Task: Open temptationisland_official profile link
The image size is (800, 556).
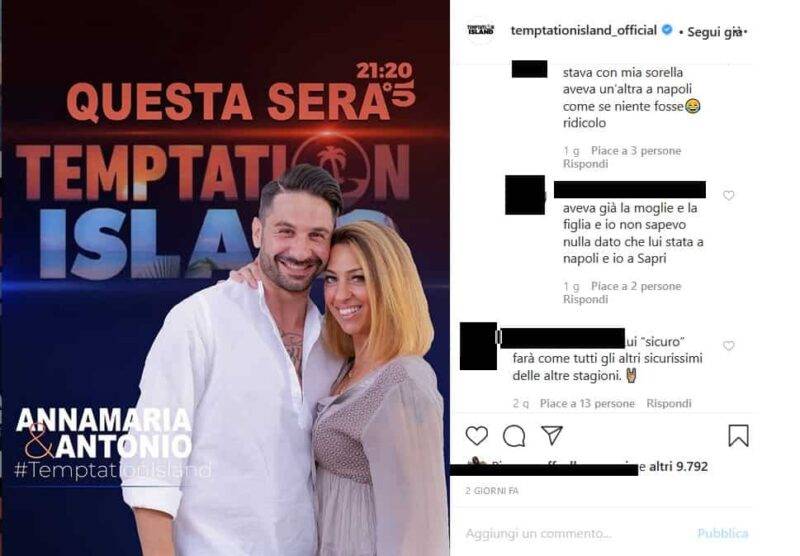Action: point(584,31)
